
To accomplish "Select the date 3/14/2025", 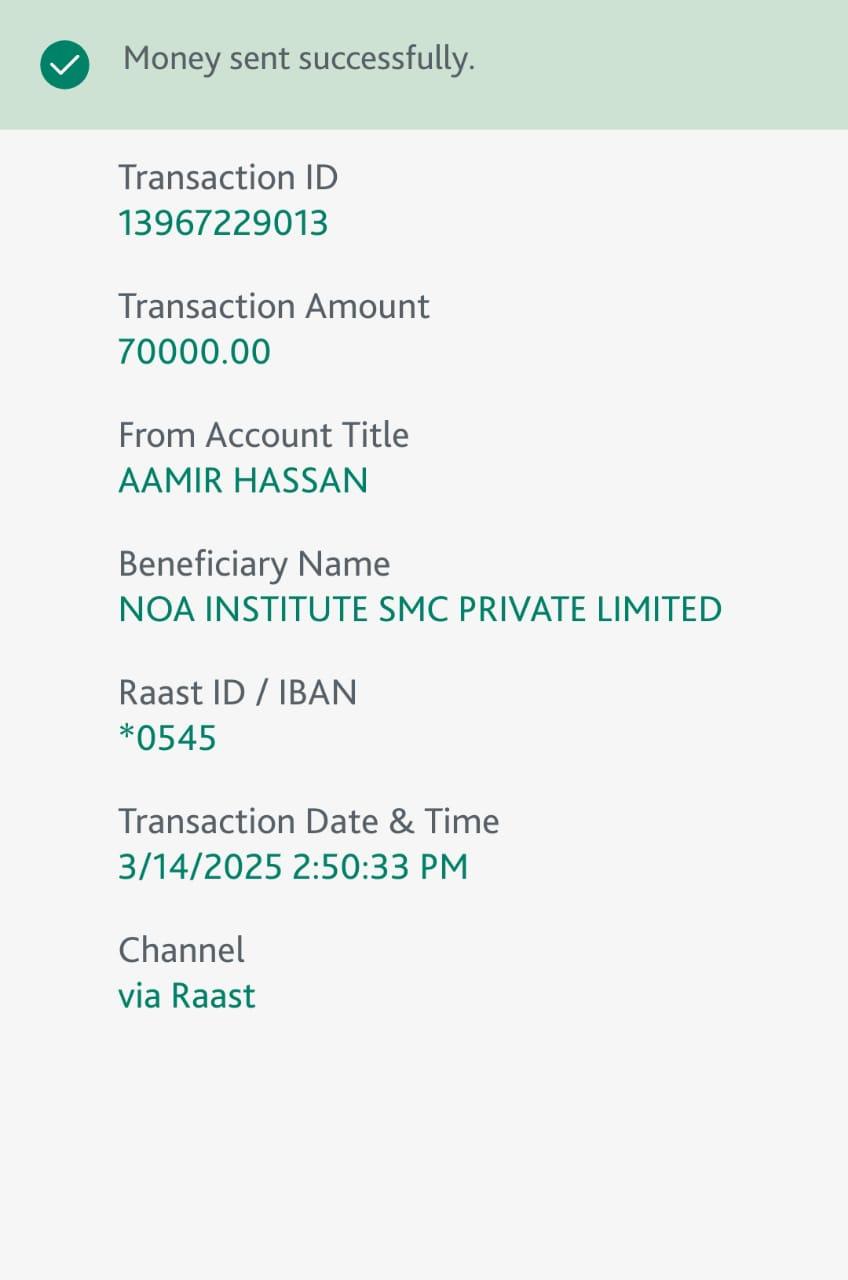I will (200, 867).
